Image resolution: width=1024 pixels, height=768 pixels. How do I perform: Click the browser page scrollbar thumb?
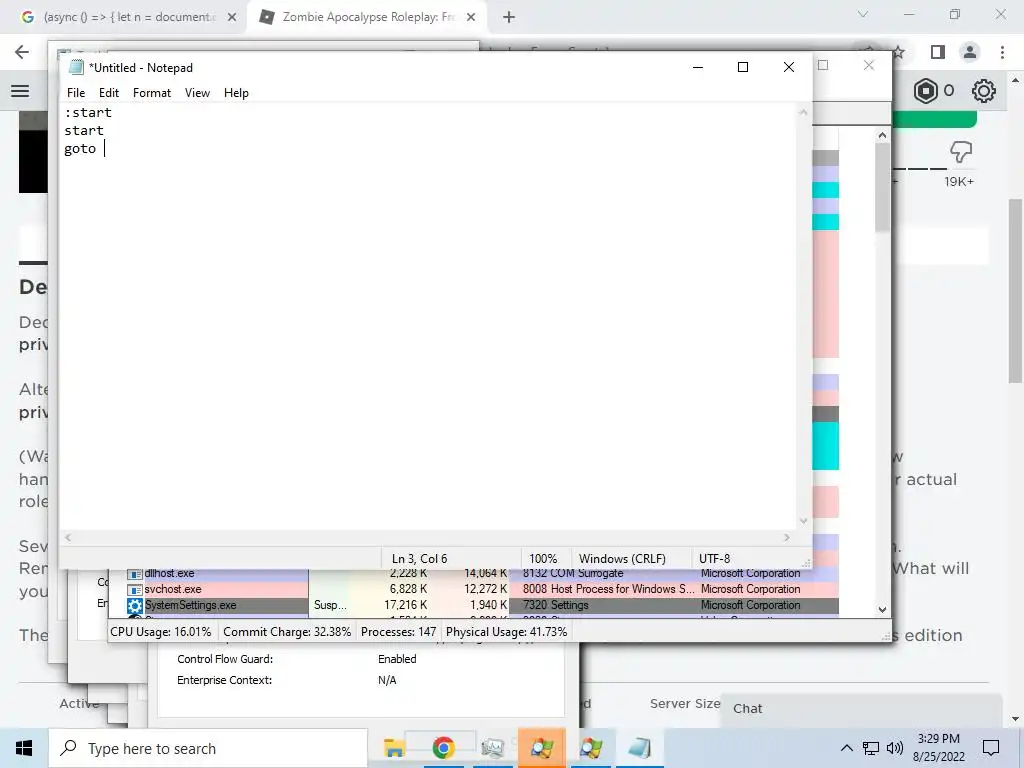pos(1016,291)
